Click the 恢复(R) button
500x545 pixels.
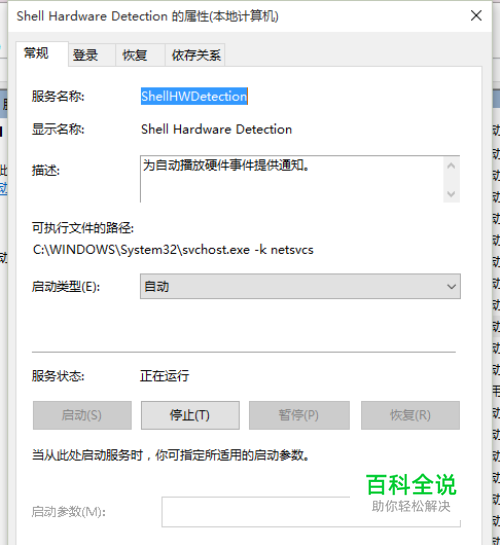pyautogui.click(x=410, y=415)
